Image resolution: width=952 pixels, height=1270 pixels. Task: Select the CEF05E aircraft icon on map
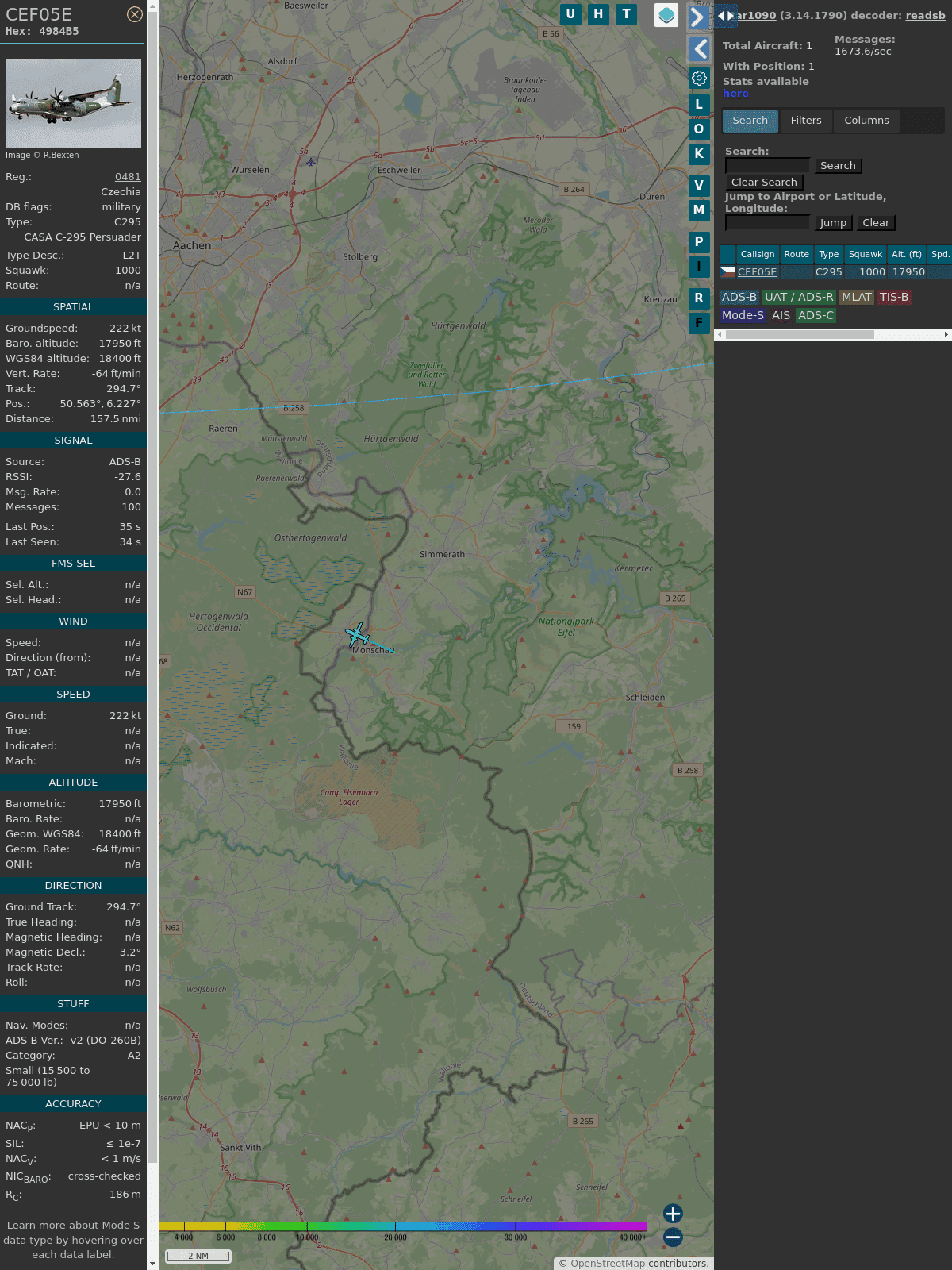[x=358, y=635]
